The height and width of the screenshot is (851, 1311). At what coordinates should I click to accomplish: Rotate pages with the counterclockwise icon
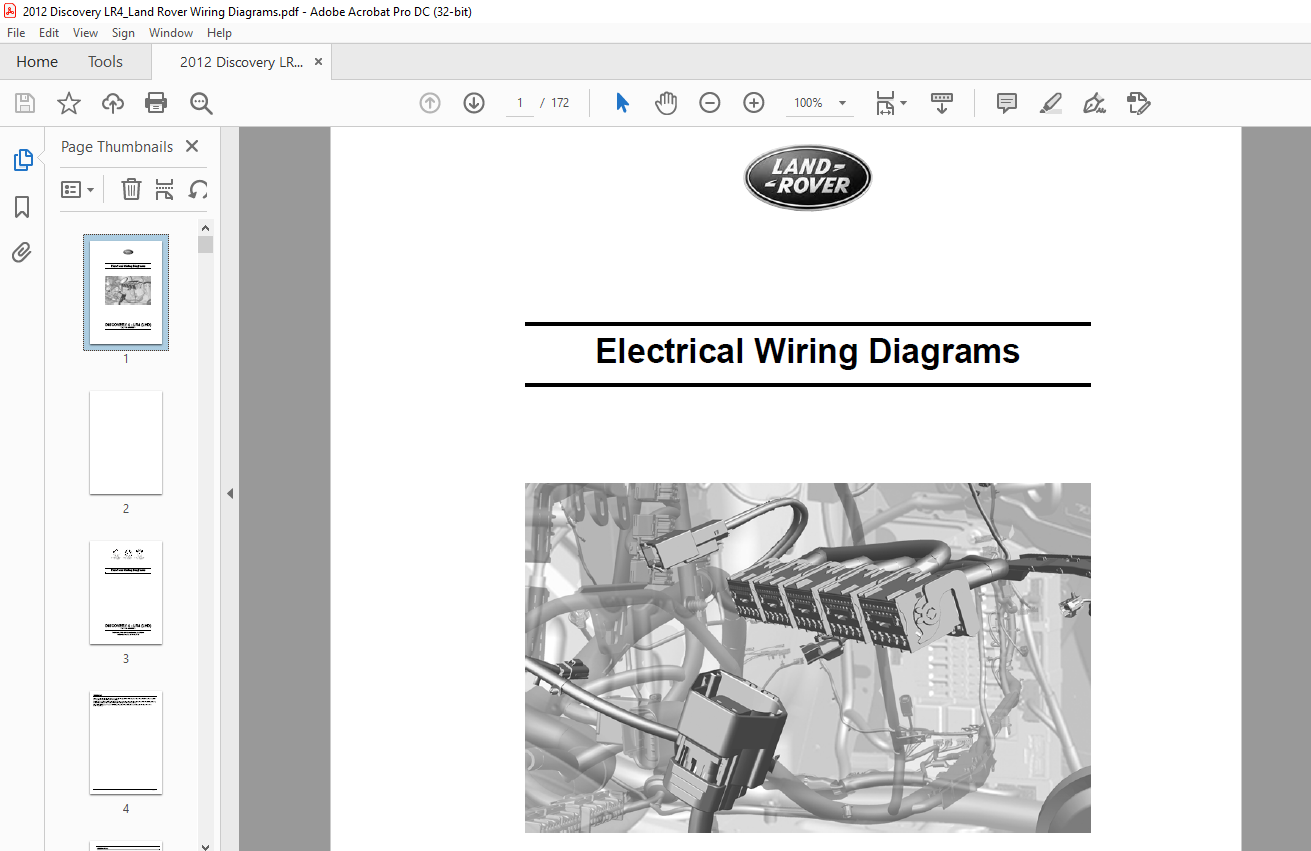click(198, 189)
